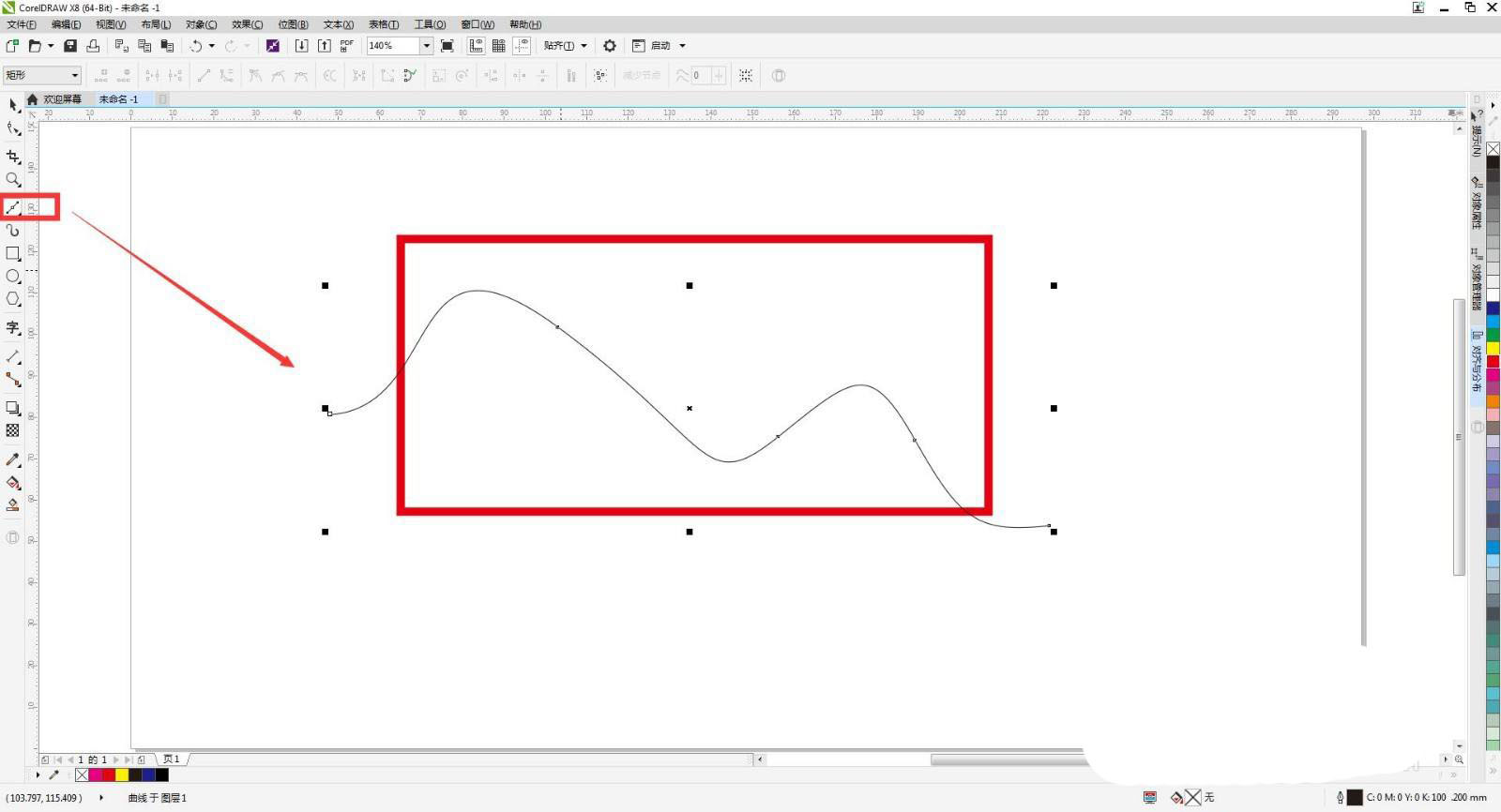Select the Rectangle tool
Image resolution: width=1501 pixels, height=812 pixels.
pyautogui.click(x=12, y=253)
